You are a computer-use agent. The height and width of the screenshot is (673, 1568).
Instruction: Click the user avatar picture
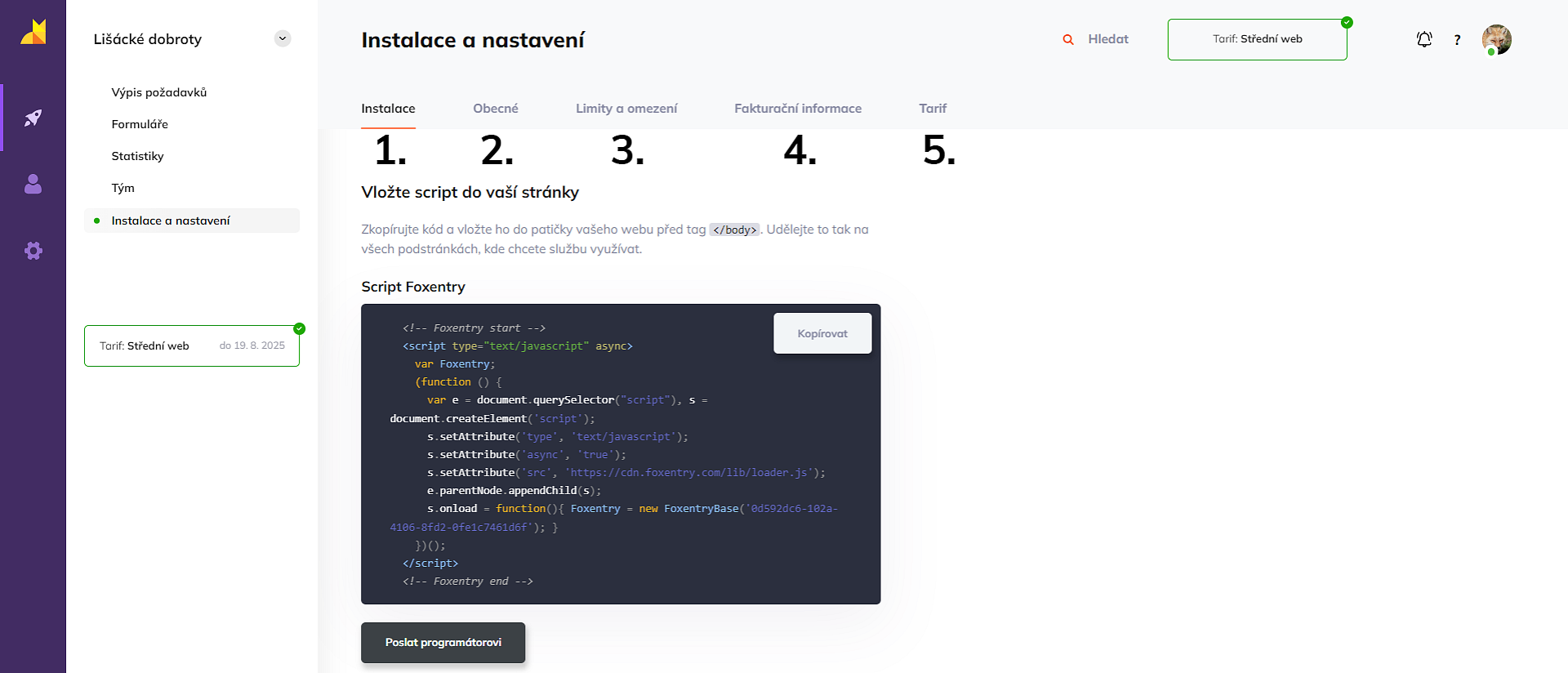pyautogui.click(x=1496, y=39)
